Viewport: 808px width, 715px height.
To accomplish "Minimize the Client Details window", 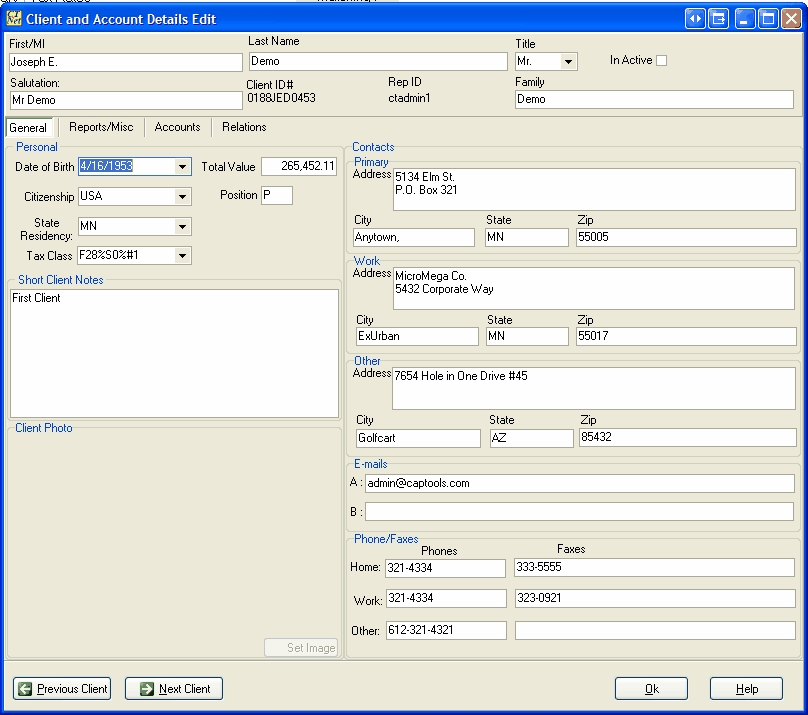I will tap(745, 19).
